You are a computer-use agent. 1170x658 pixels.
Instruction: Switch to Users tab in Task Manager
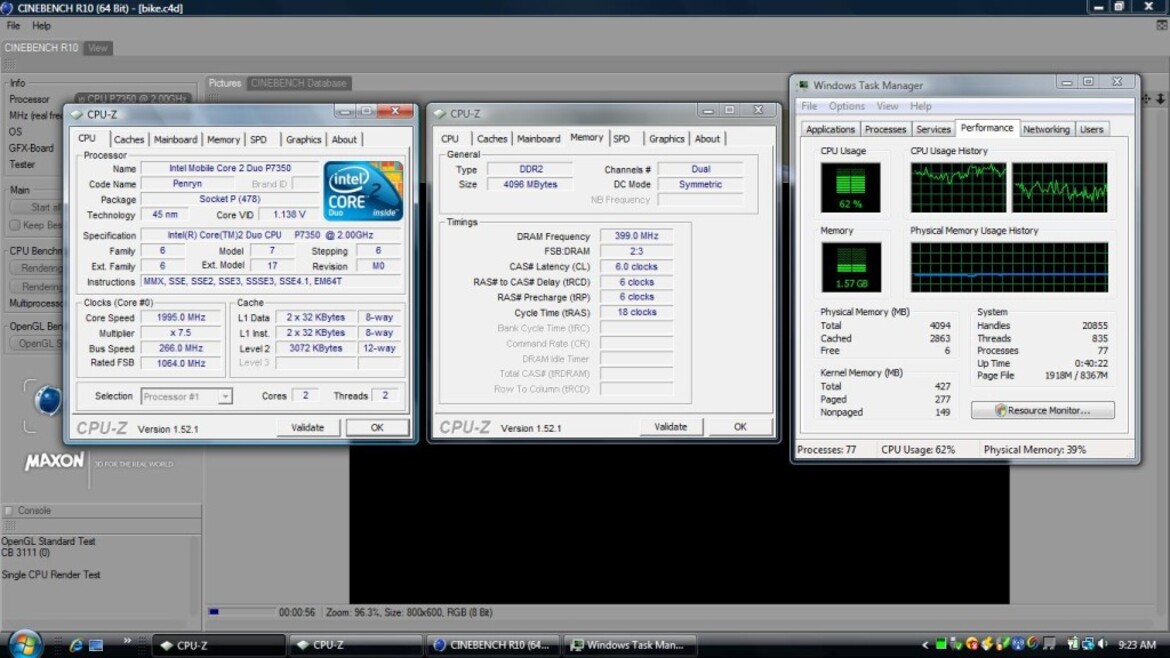point(1091,129)
